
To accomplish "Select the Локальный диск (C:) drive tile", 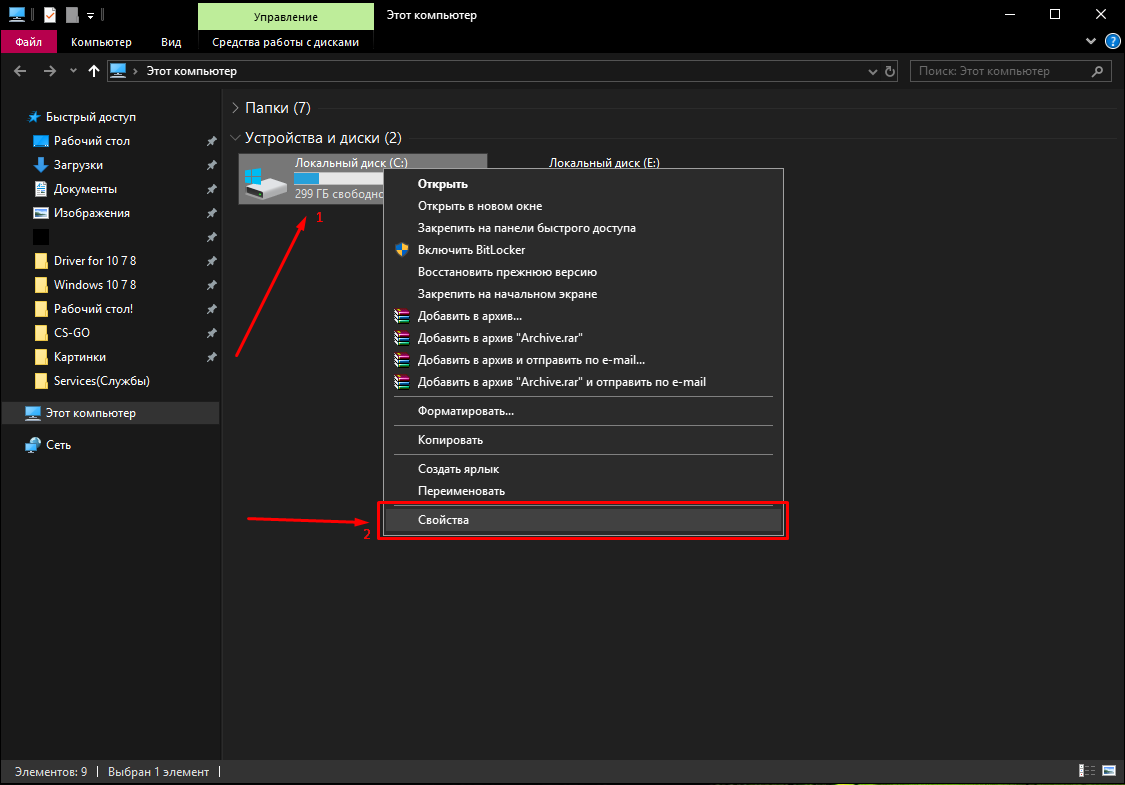I will (311, 179).
